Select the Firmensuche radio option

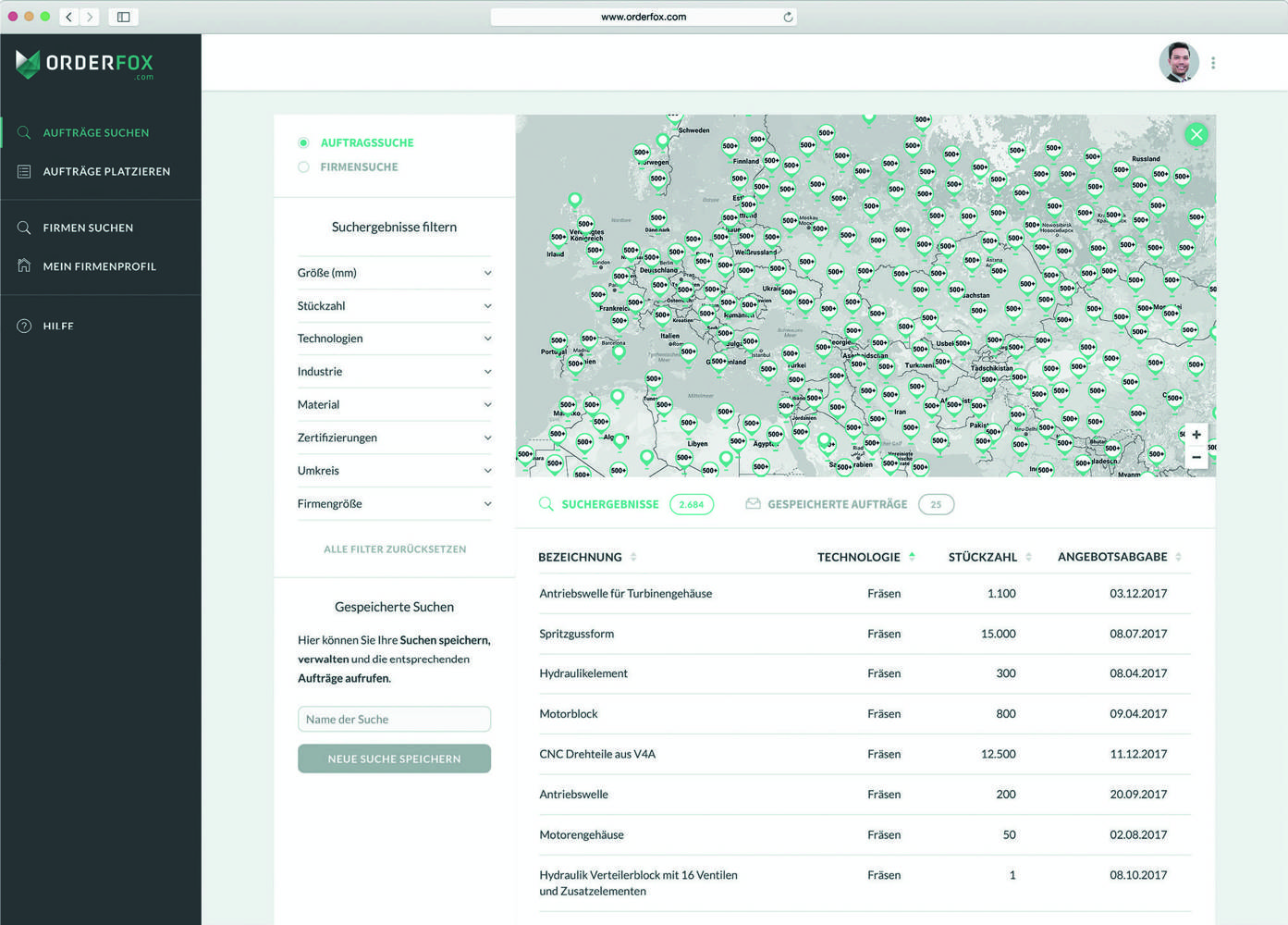tap(303, 167)
